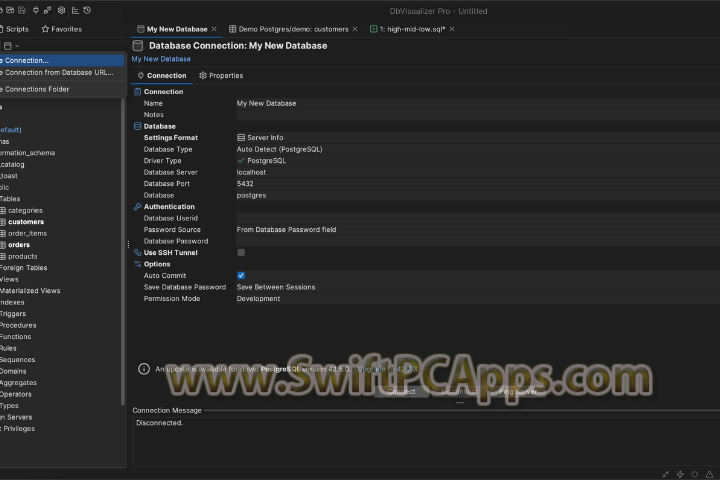Click the Connection section icon
Viewport: 720px width, 480px height.
(137, 91)
